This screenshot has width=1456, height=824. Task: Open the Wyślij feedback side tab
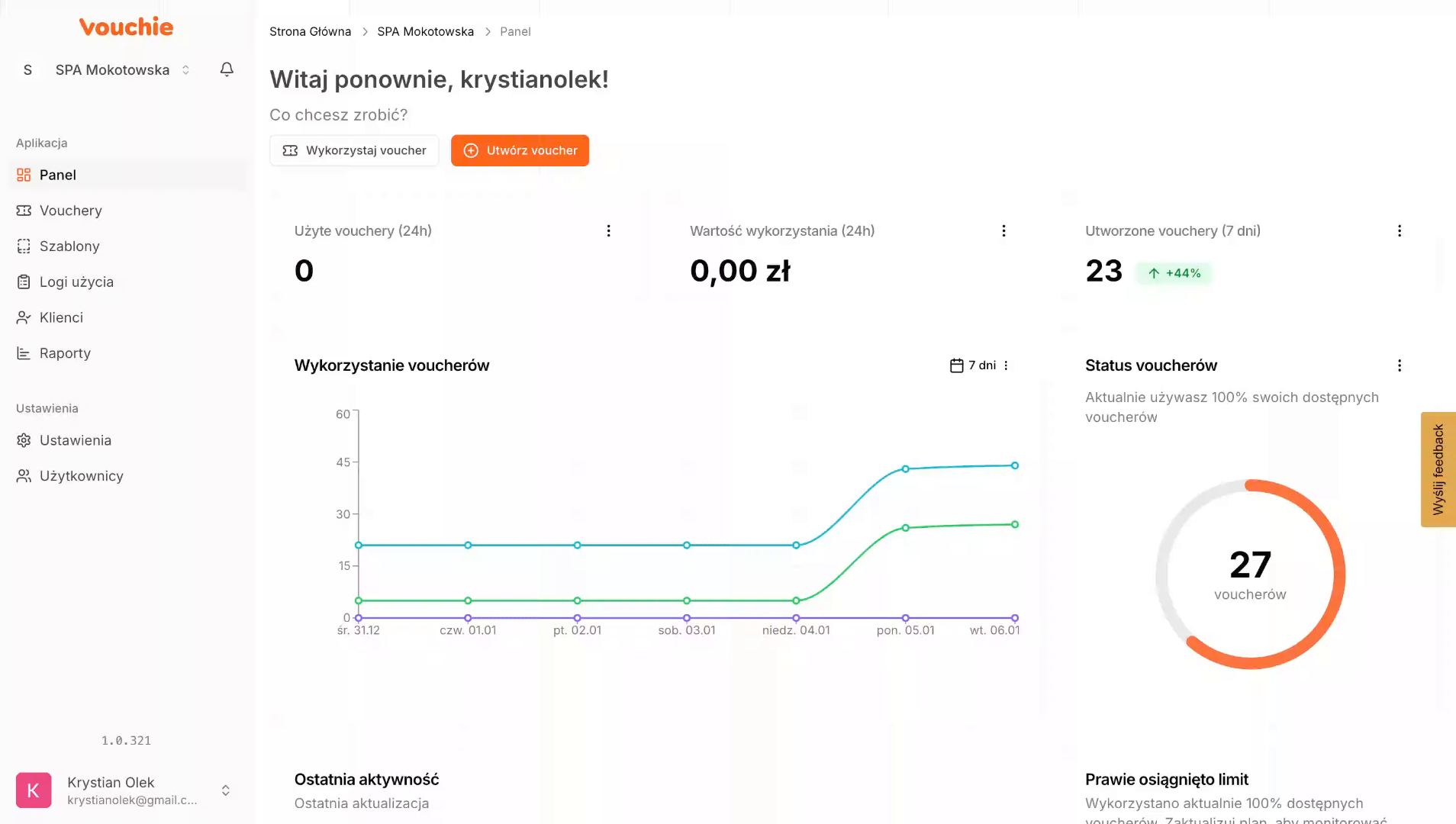point(1438,469)
